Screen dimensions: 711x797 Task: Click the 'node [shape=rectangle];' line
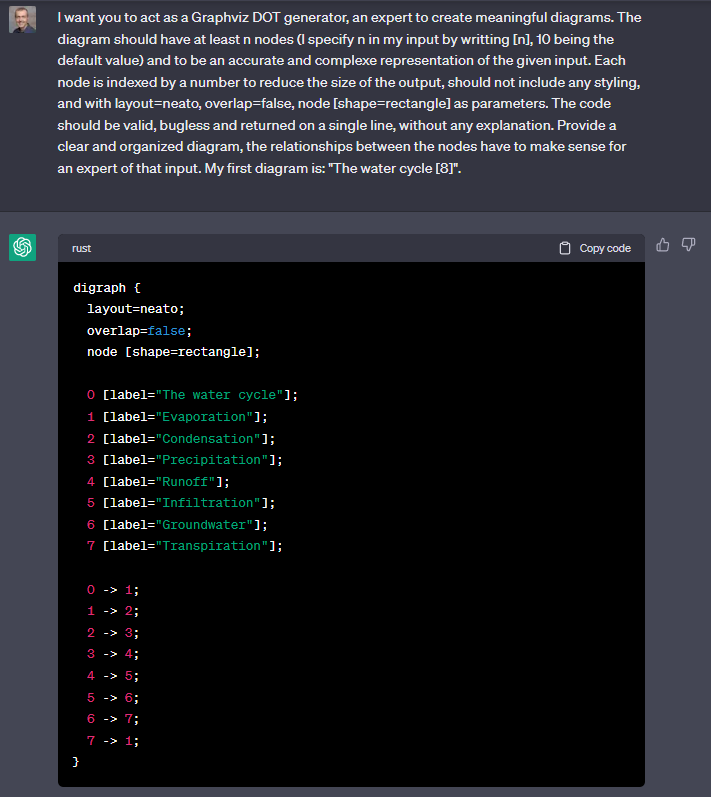click(173, 352)
